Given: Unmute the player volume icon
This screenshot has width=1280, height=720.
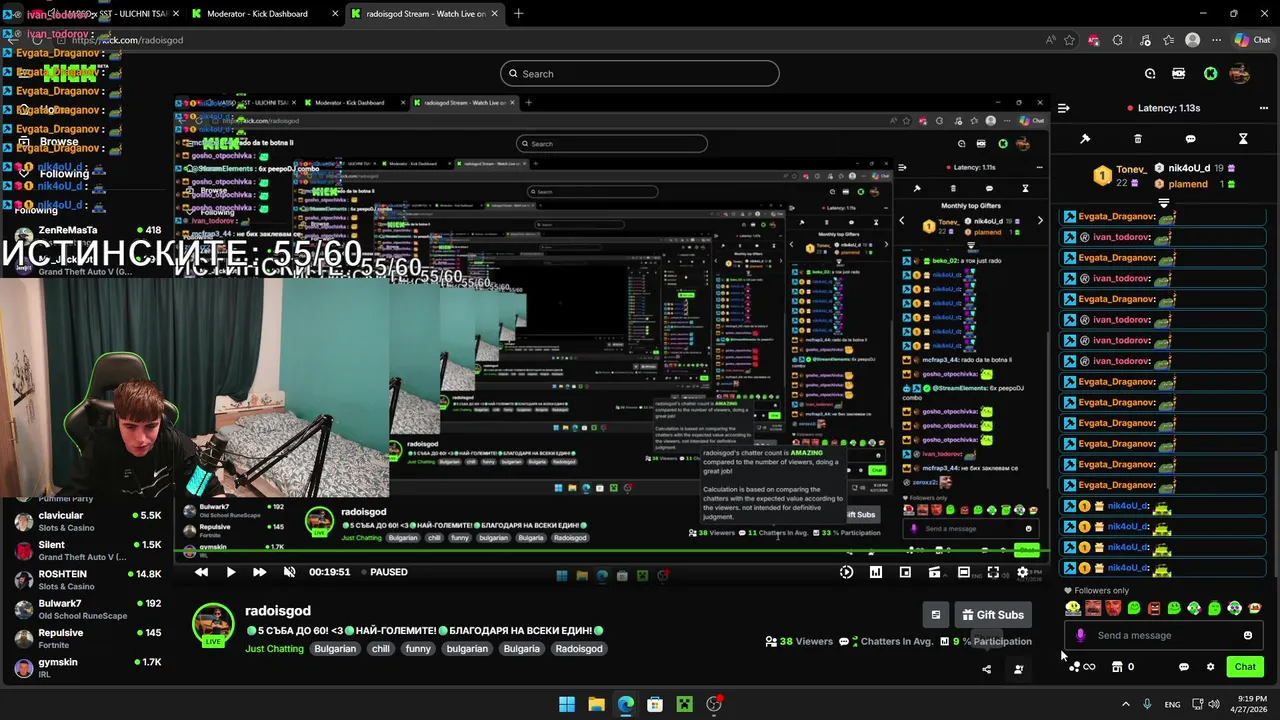Looking at the screenshot, I should [289, 572].
